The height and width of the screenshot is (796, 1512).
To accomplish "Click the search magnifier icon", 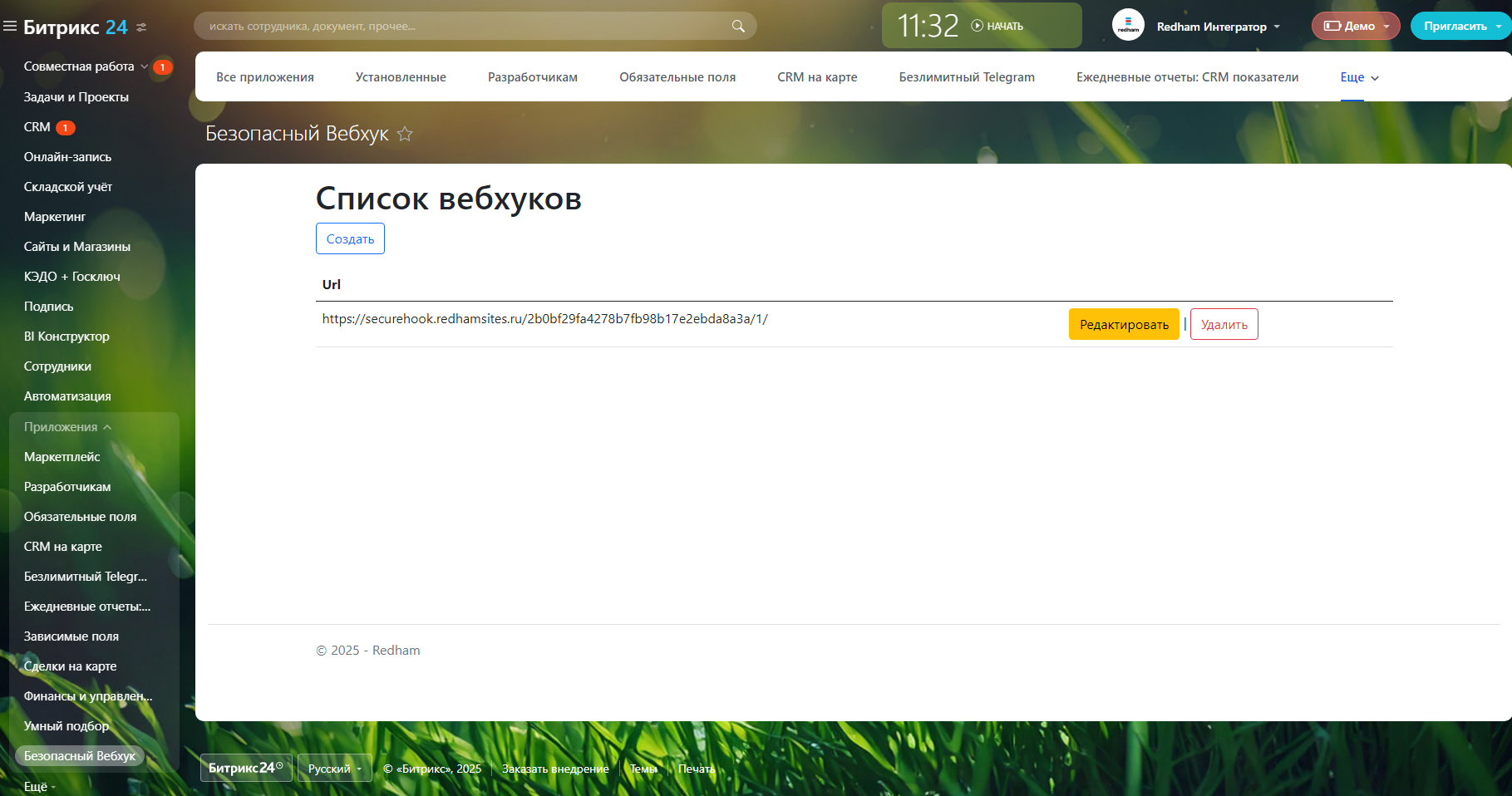I will point(738,27).
